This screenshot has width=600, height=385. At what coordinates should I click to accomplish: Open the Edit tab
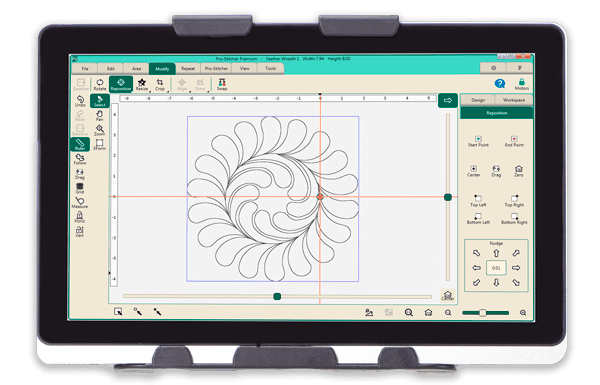coord(111,69)
